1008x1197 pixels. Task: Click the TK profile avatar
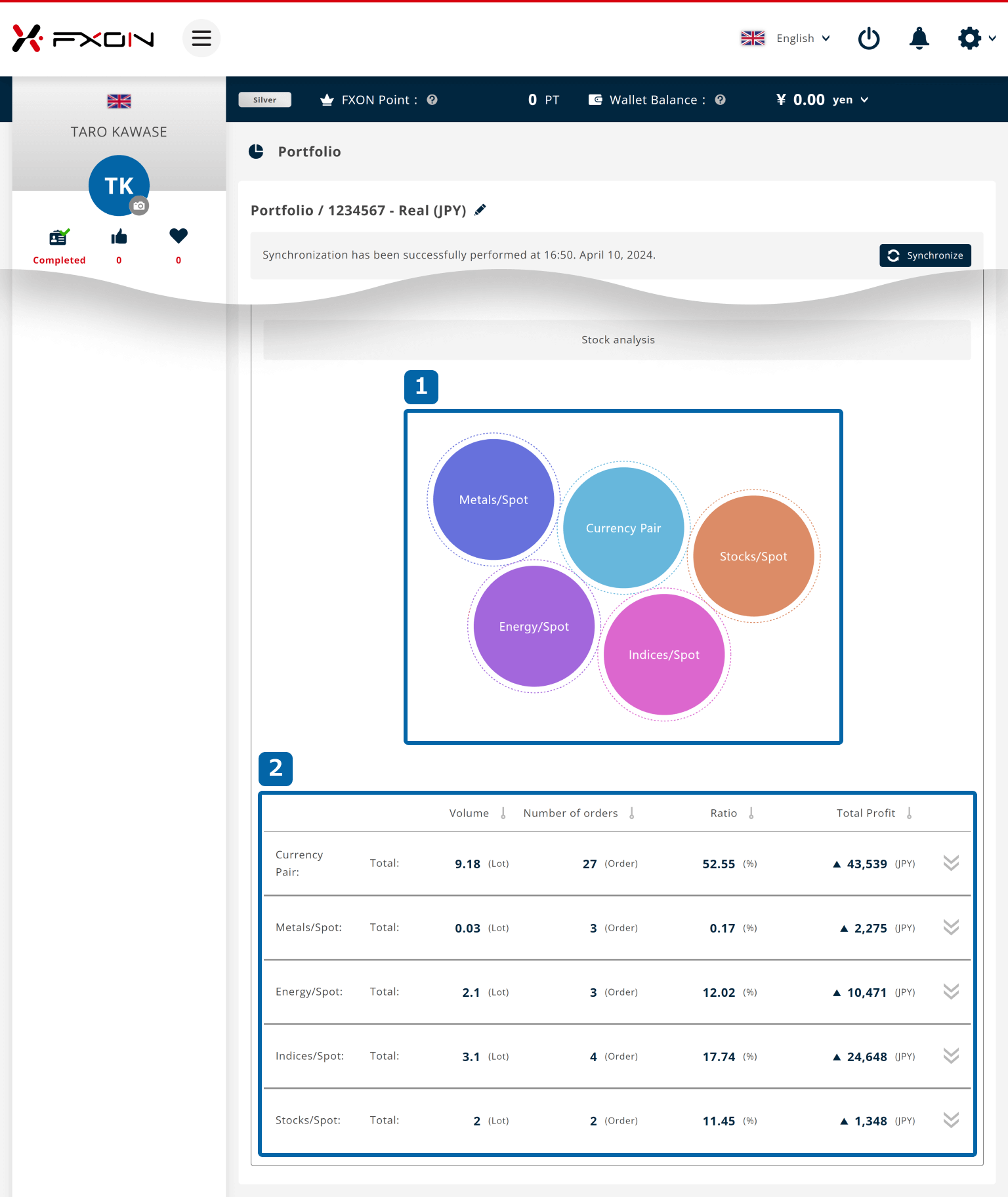point(119,185)
